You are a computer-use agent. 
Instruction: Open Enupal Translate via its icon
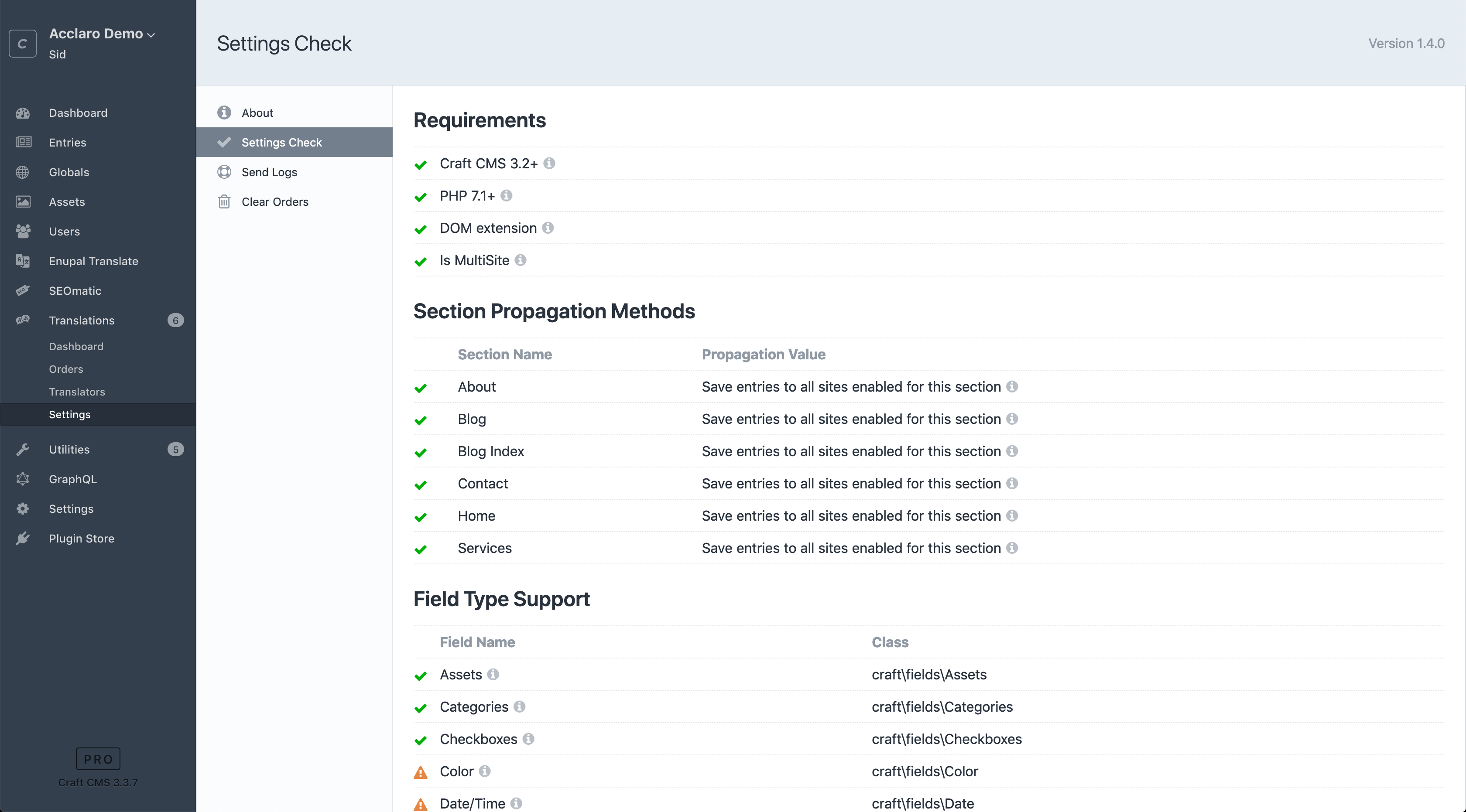pyautogui.click(x=23, y=261)
